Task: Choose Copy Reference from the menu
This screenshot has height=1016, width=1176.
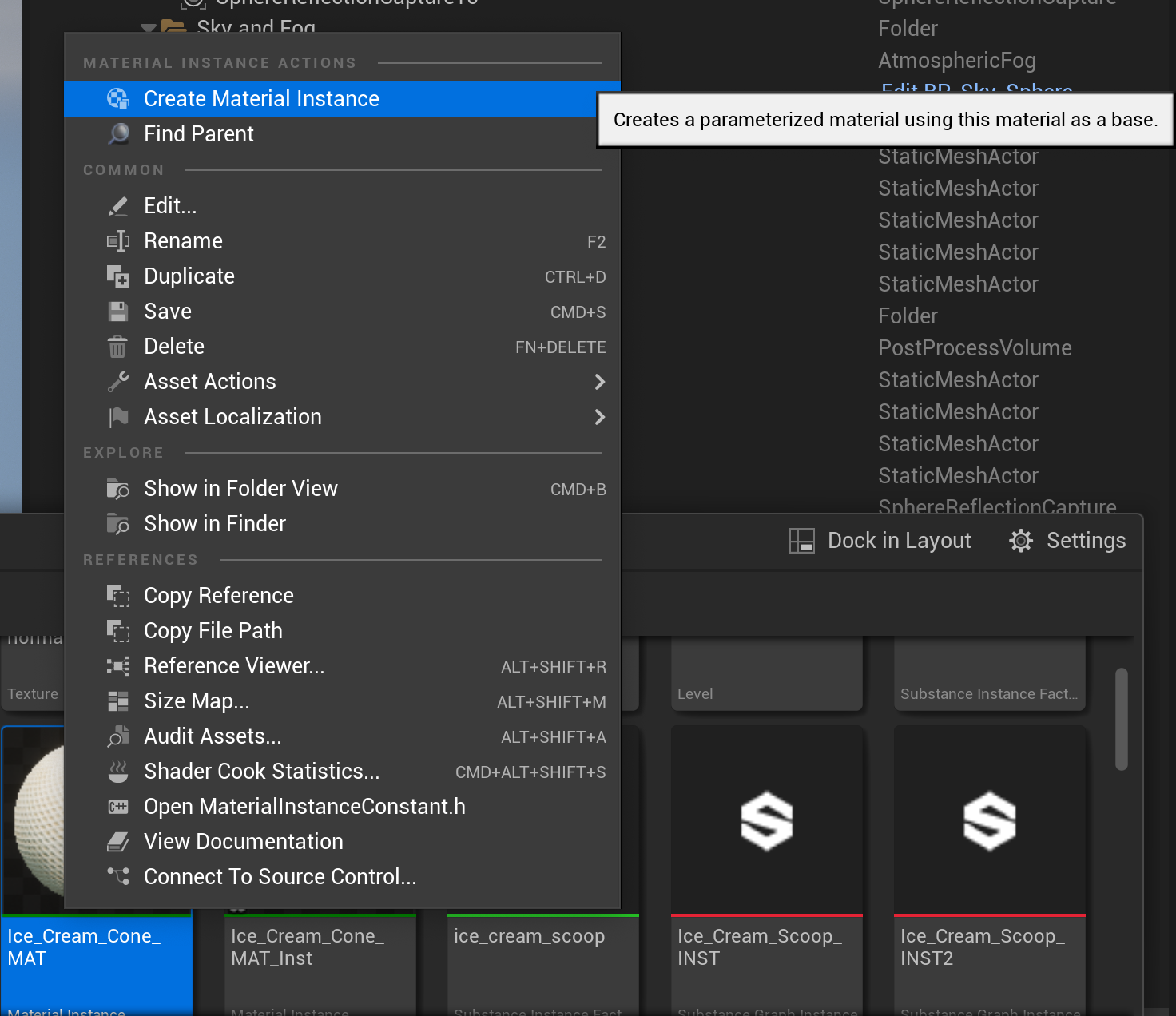Action: coord(218,596)
